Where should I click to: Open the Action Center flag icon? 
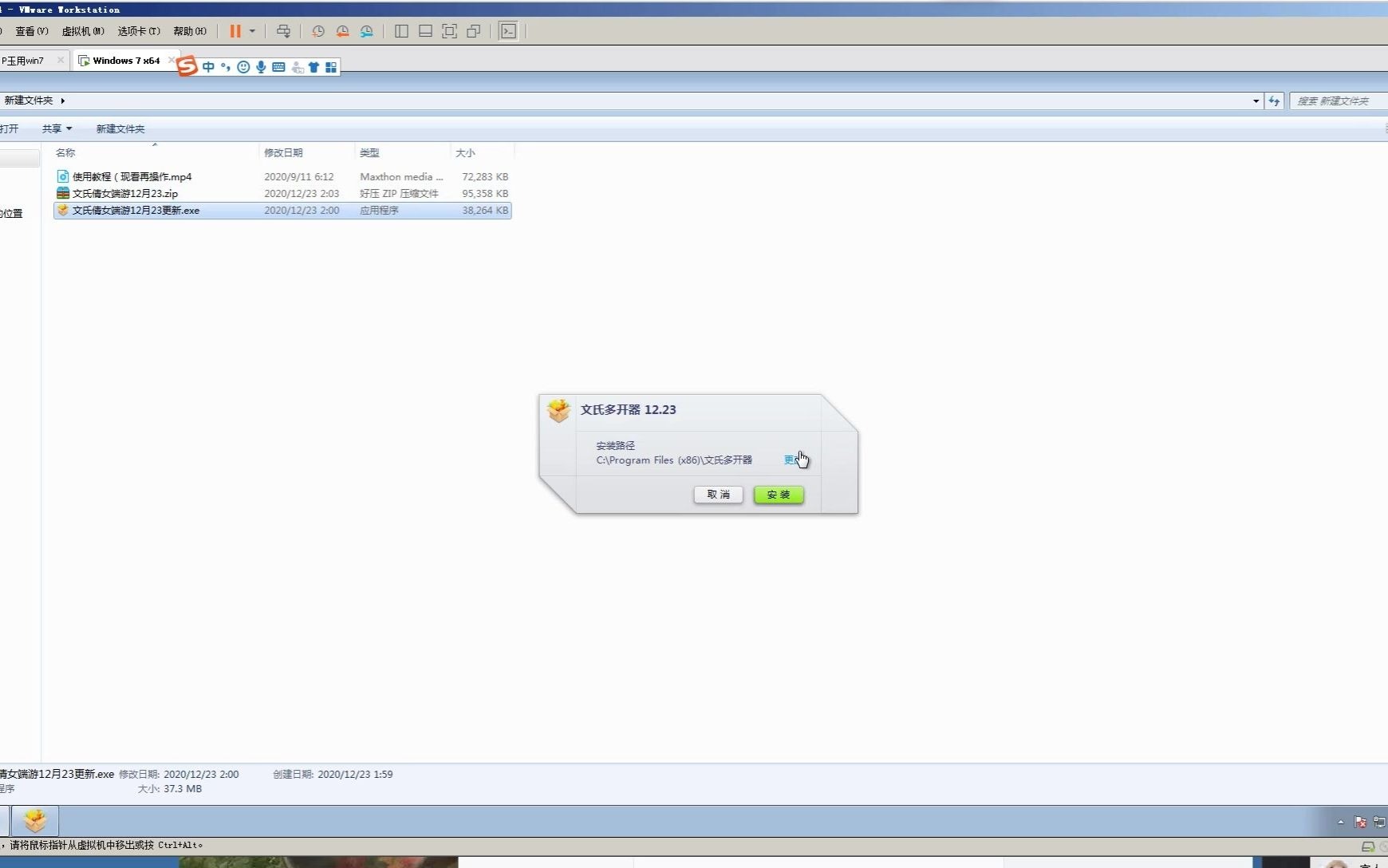pos(1361,822)
